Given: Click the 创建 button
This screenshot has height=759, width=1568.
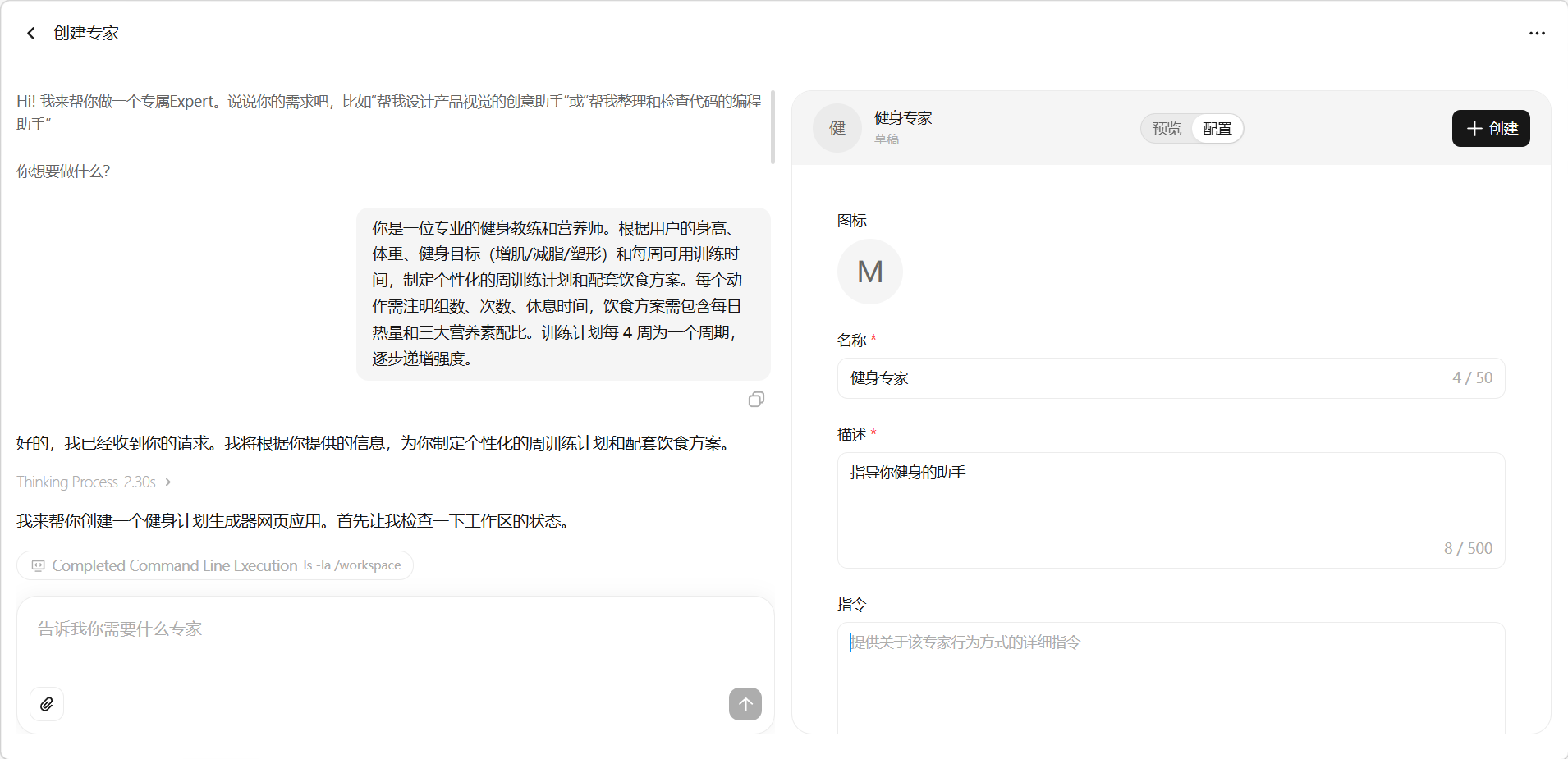Looking at the screenshot, I should tap(1490, 129).
